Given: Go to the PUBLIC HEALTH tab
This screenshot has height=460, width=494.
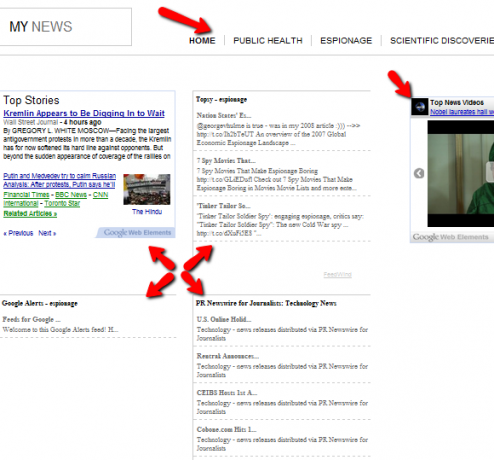Looking at the screenshot, I should click(x=268, y=41).
